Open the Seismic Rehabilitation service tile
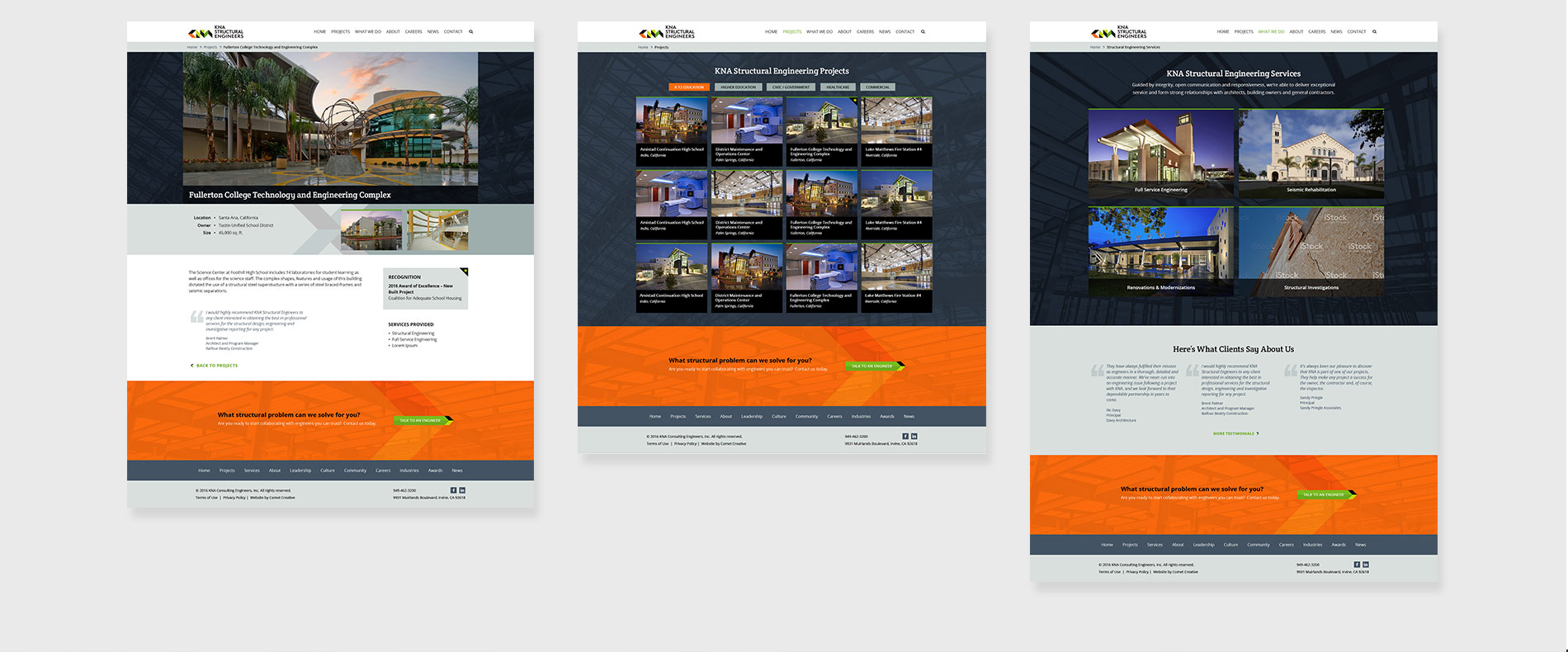 (x=1311, y=153)
